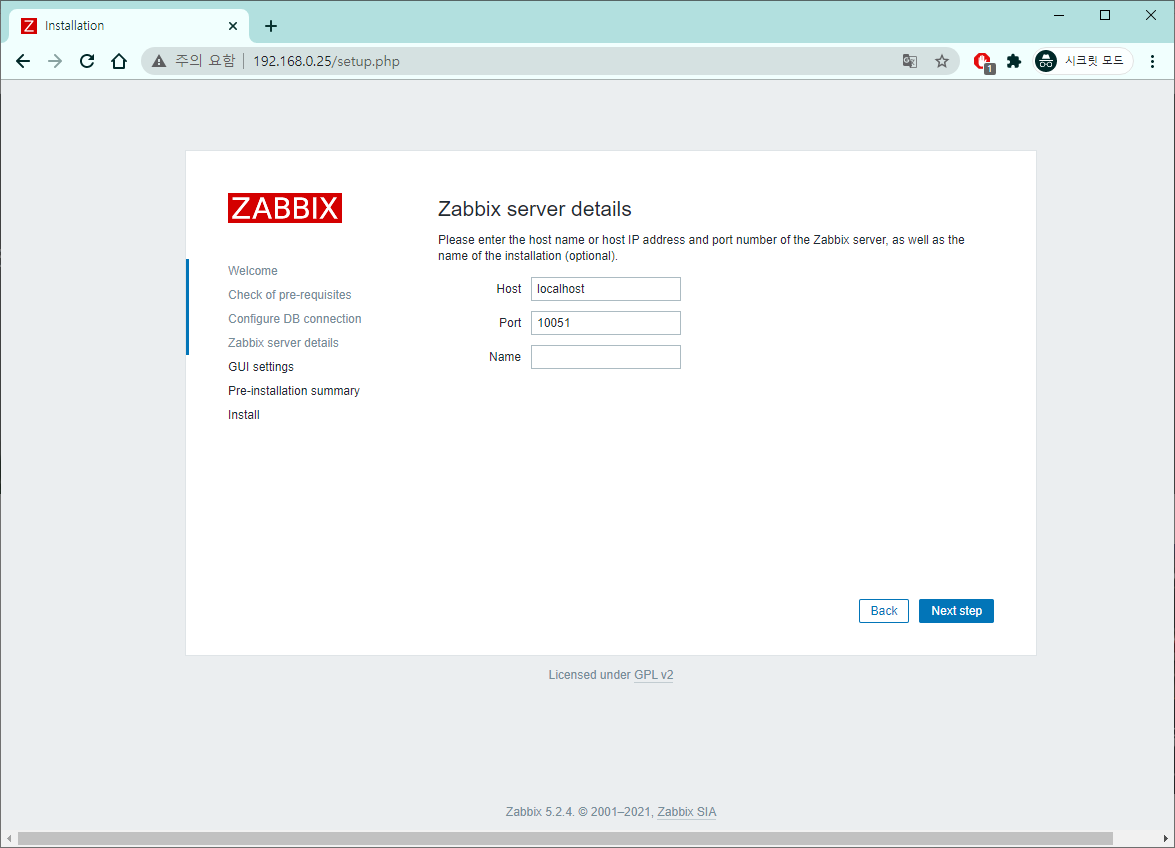Bookmark this page with the star

pos(942,61)
